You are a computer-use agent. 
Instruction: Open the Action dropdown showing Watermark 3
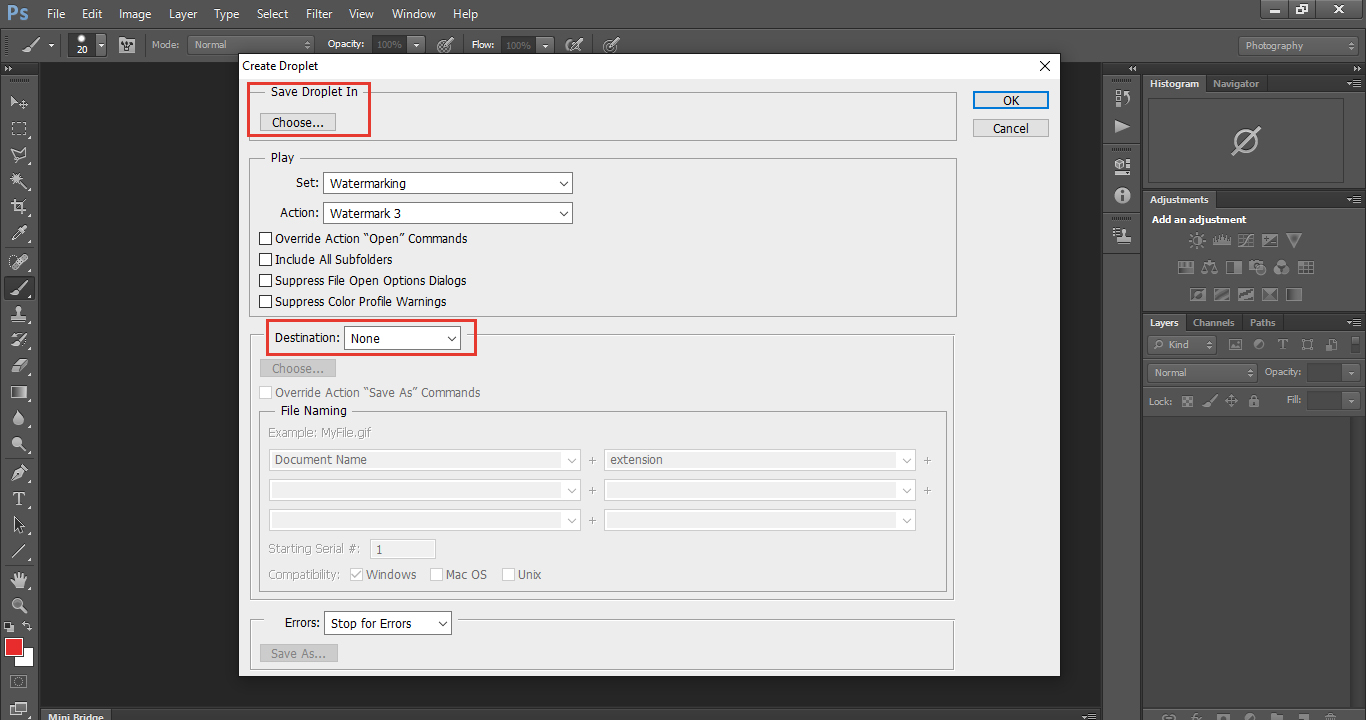(x=448, y=213)
